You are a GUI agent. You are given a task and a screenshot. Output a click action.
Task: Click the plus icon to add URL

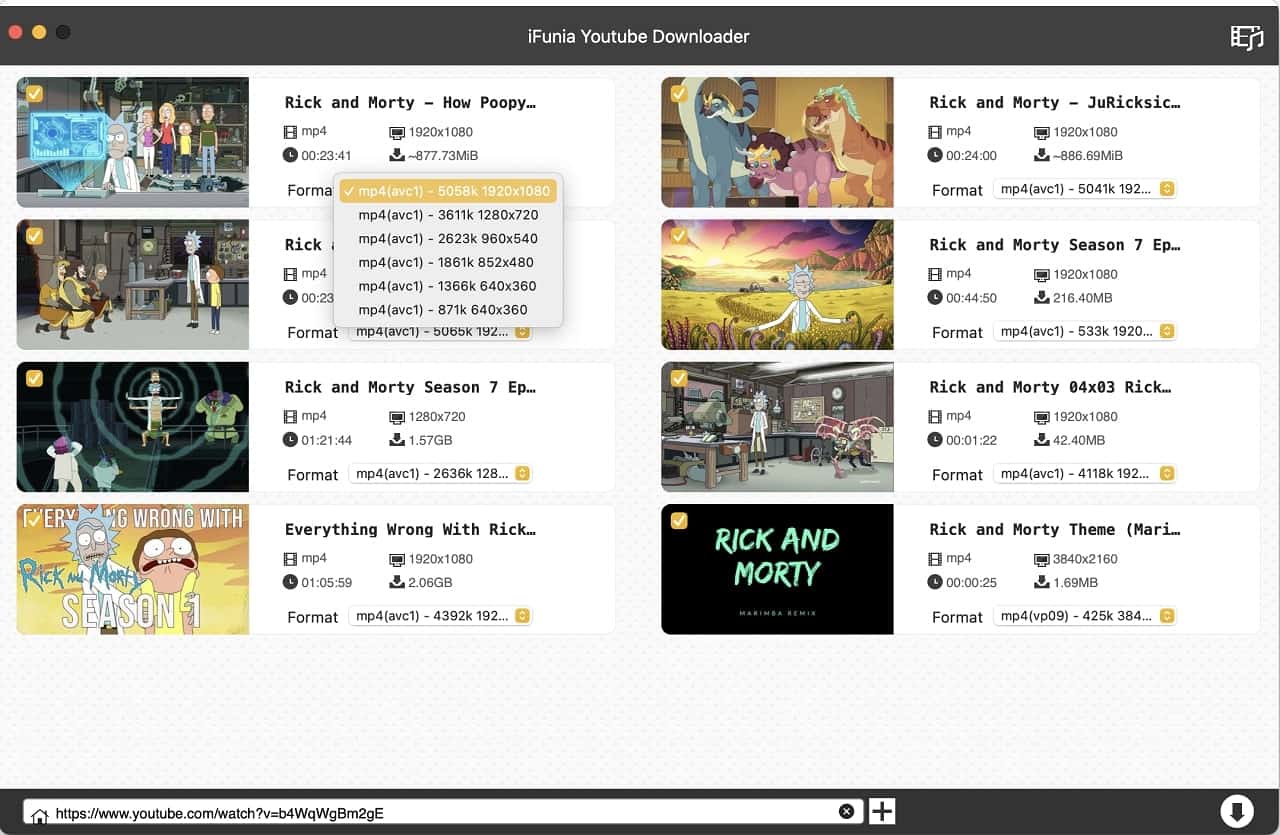pos(881,811)
